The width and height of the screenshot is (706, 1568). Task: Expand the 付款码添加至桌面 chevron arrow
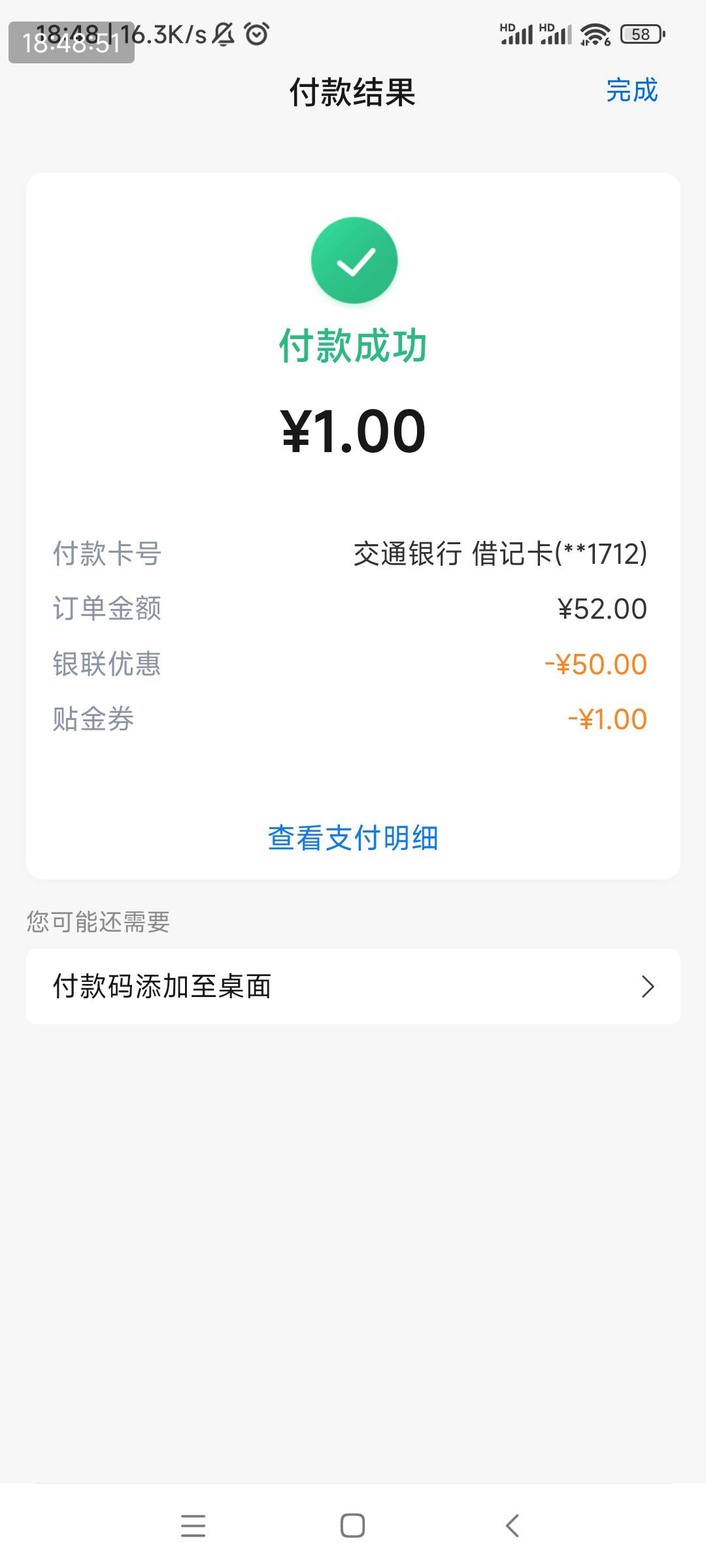click(647, 987)
